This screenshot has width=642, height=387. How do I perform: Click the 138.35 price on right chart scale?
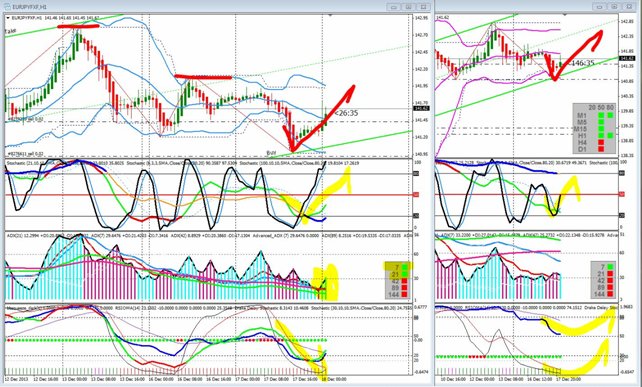627,156
